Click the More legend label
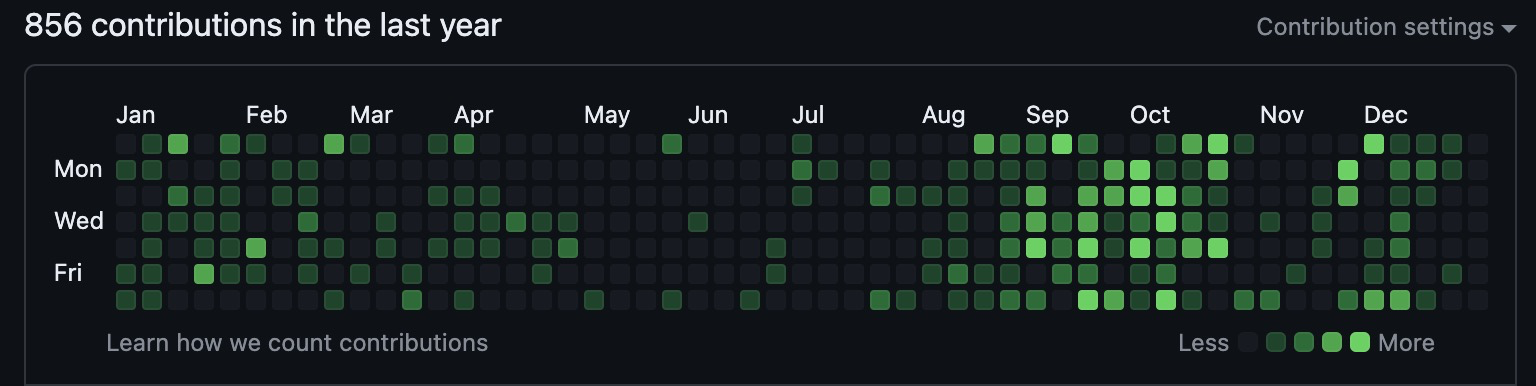The image size is (1536, 386). [1406, 343]
